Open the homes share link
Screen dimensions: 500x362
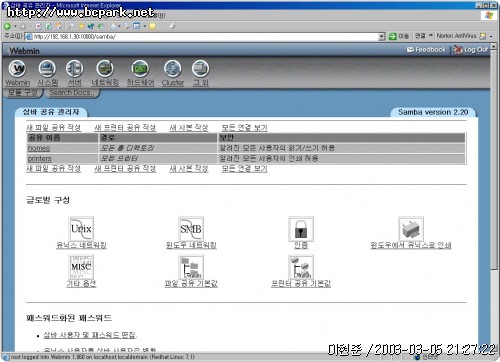click(x=39, y=148)
